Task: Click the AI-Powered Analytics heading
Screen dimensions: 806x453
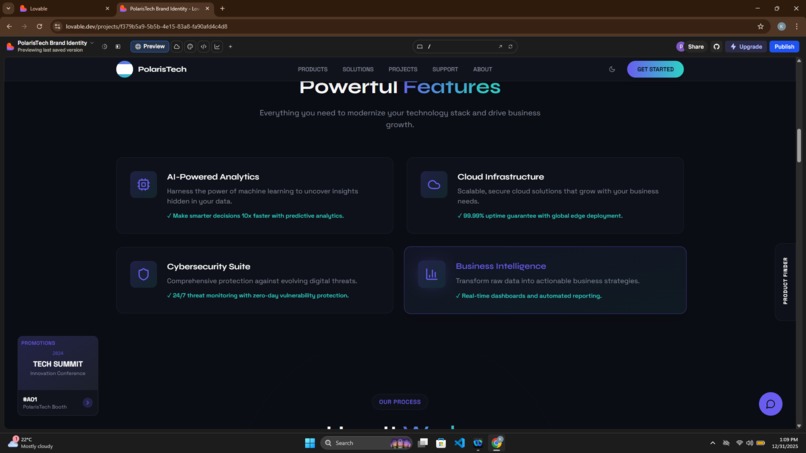Action: click(213, 176)
